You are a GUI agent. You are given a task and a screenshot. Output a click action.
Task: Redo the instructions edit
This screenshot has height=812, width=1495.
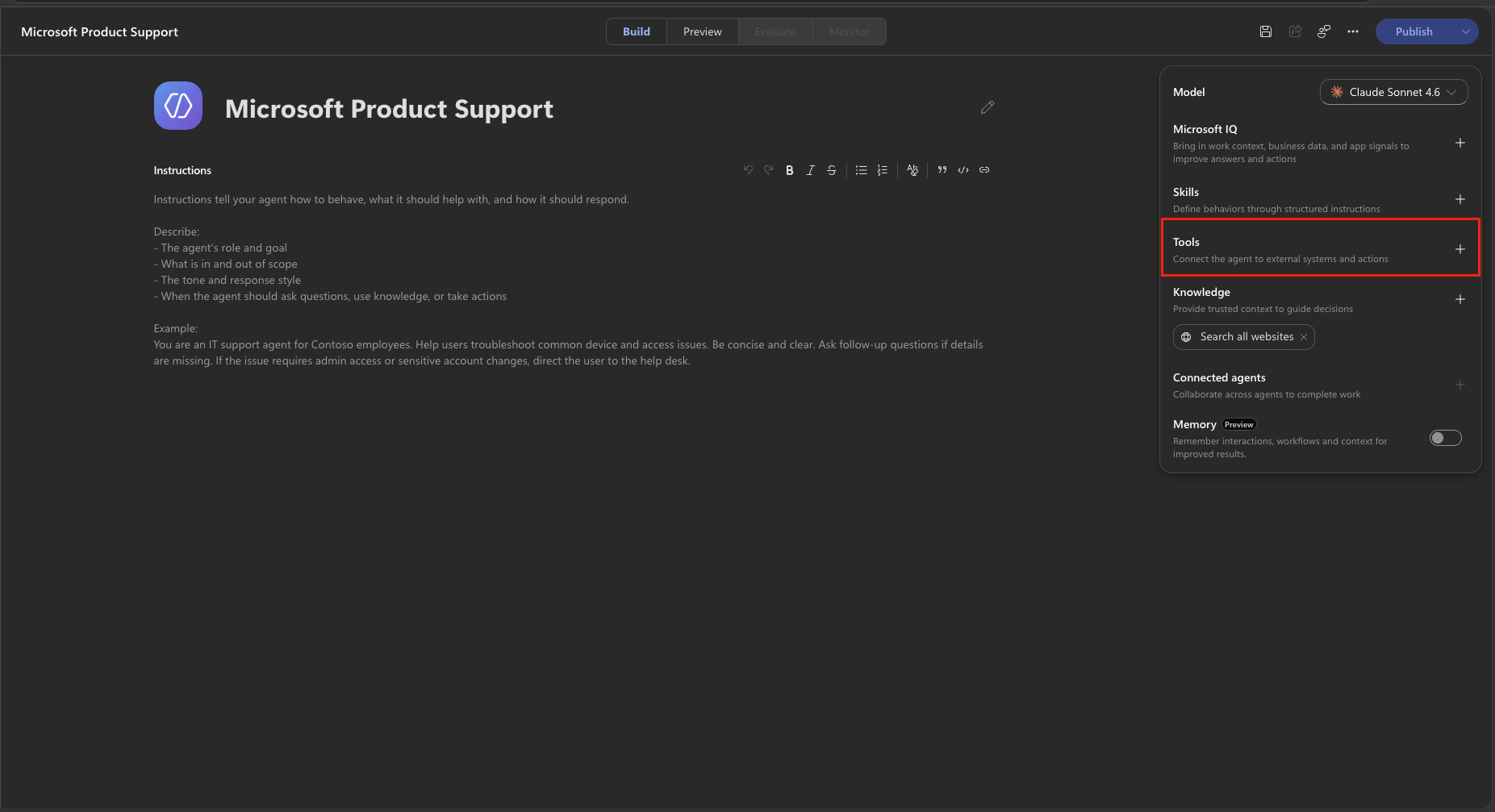tap(769, 170)
